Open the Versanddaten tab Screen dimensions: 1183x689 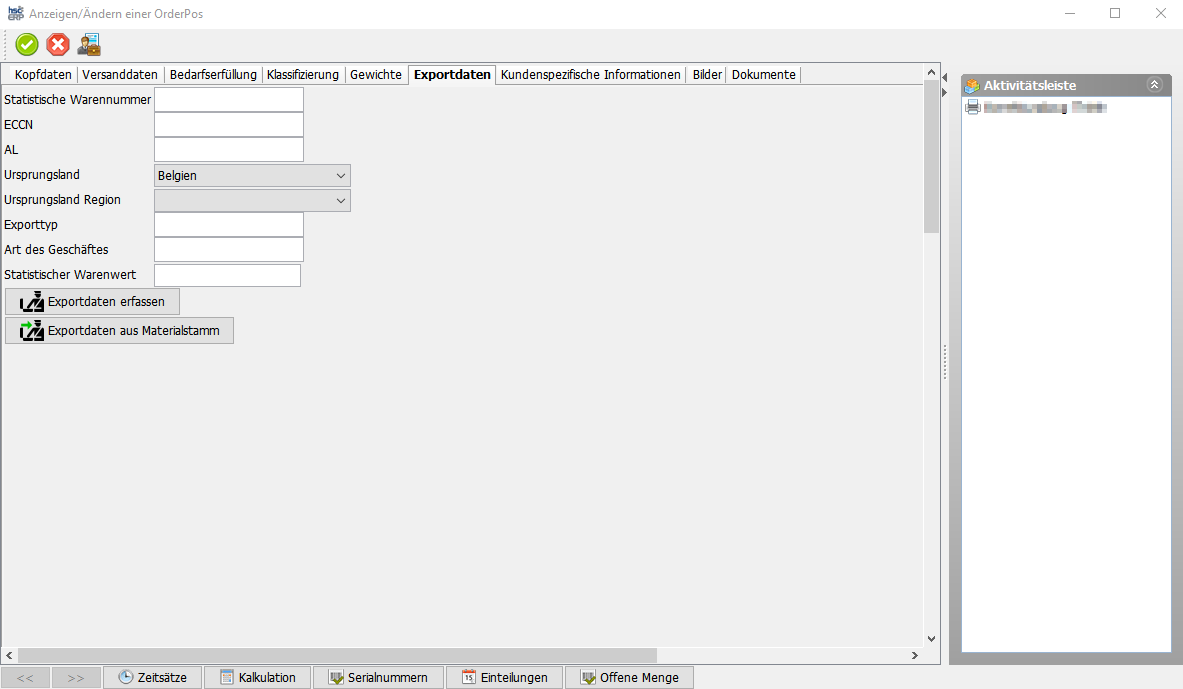click(120, 75)
